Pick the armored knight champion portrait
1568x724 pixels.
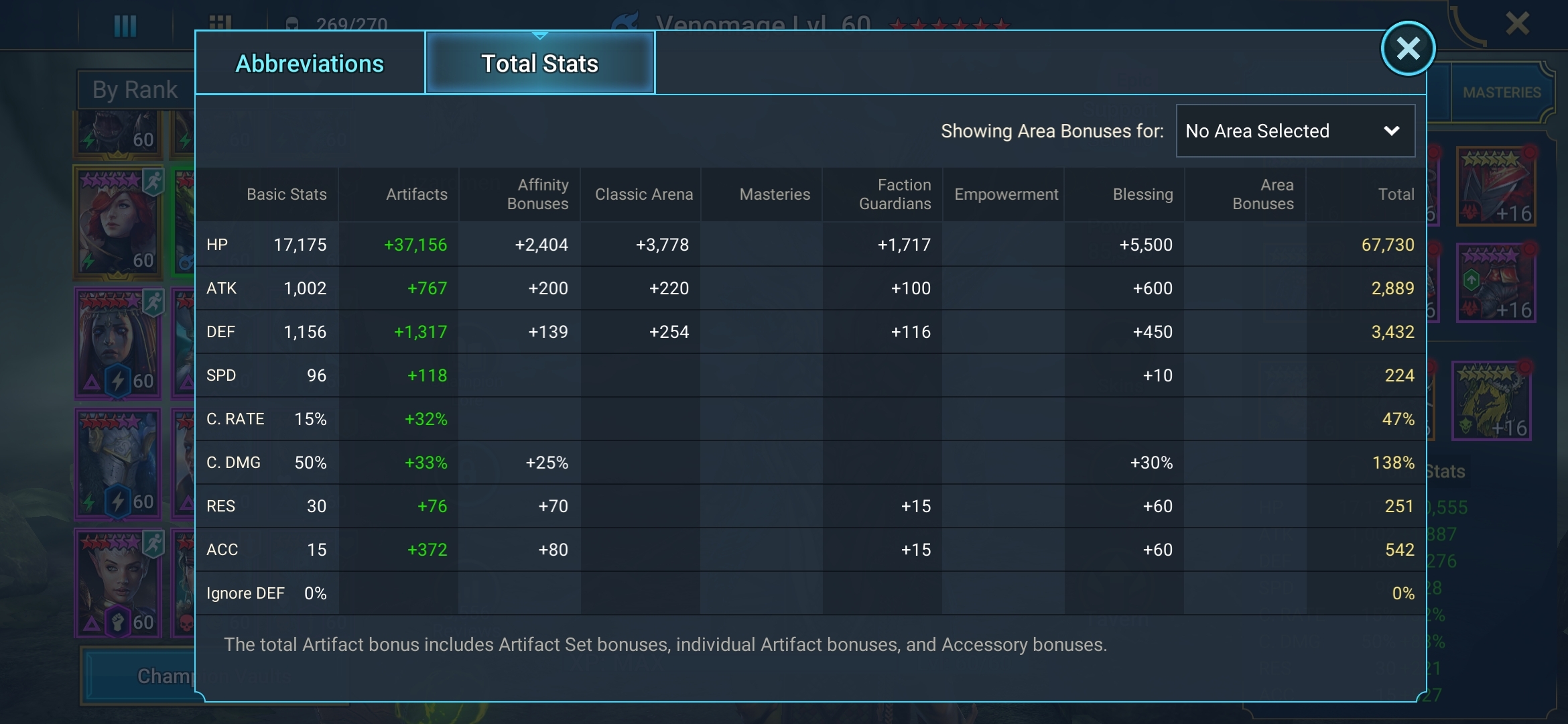[x=119, y=464]
